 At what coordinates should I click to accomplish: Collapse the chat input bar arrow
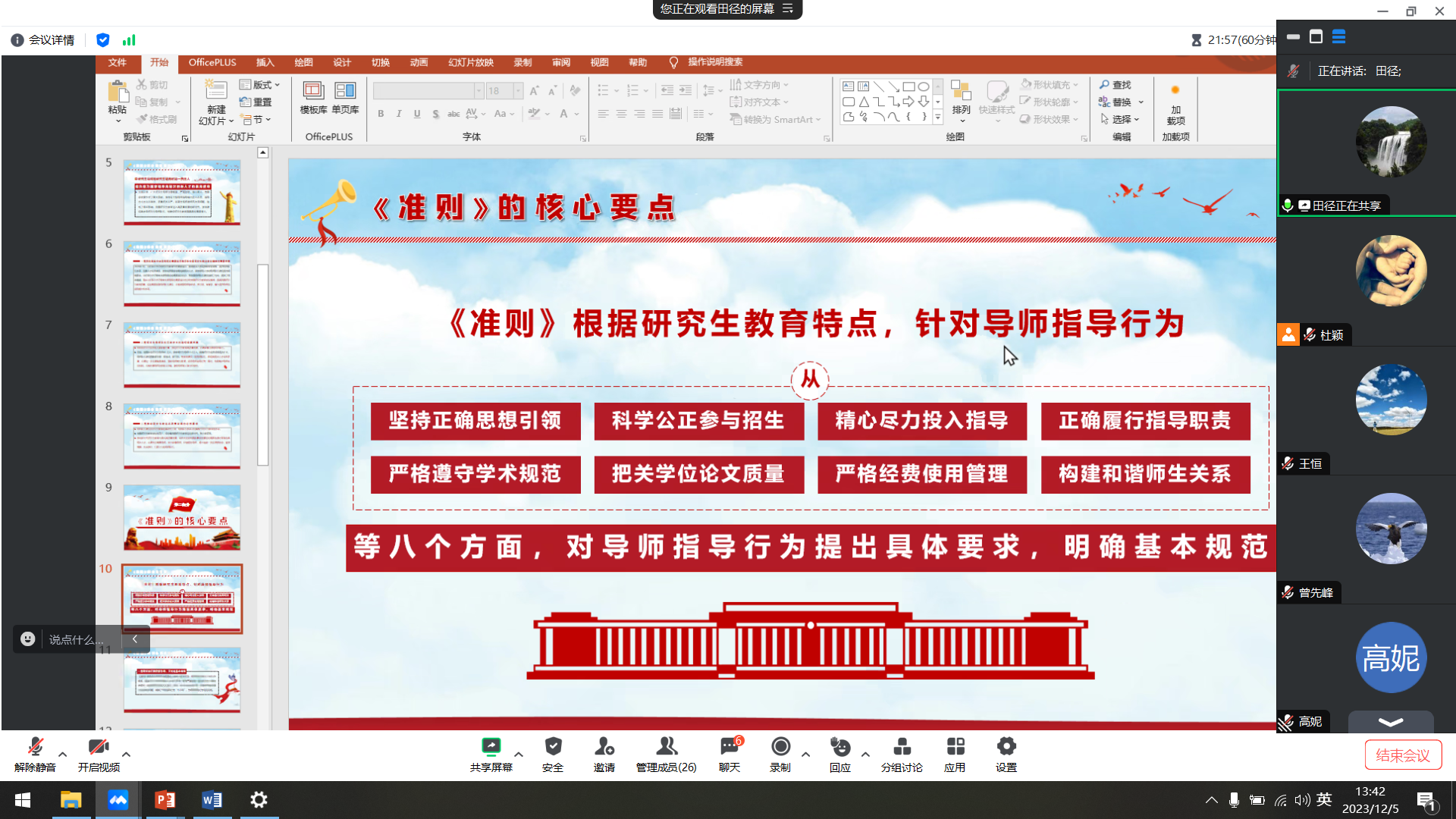(135, 639)
